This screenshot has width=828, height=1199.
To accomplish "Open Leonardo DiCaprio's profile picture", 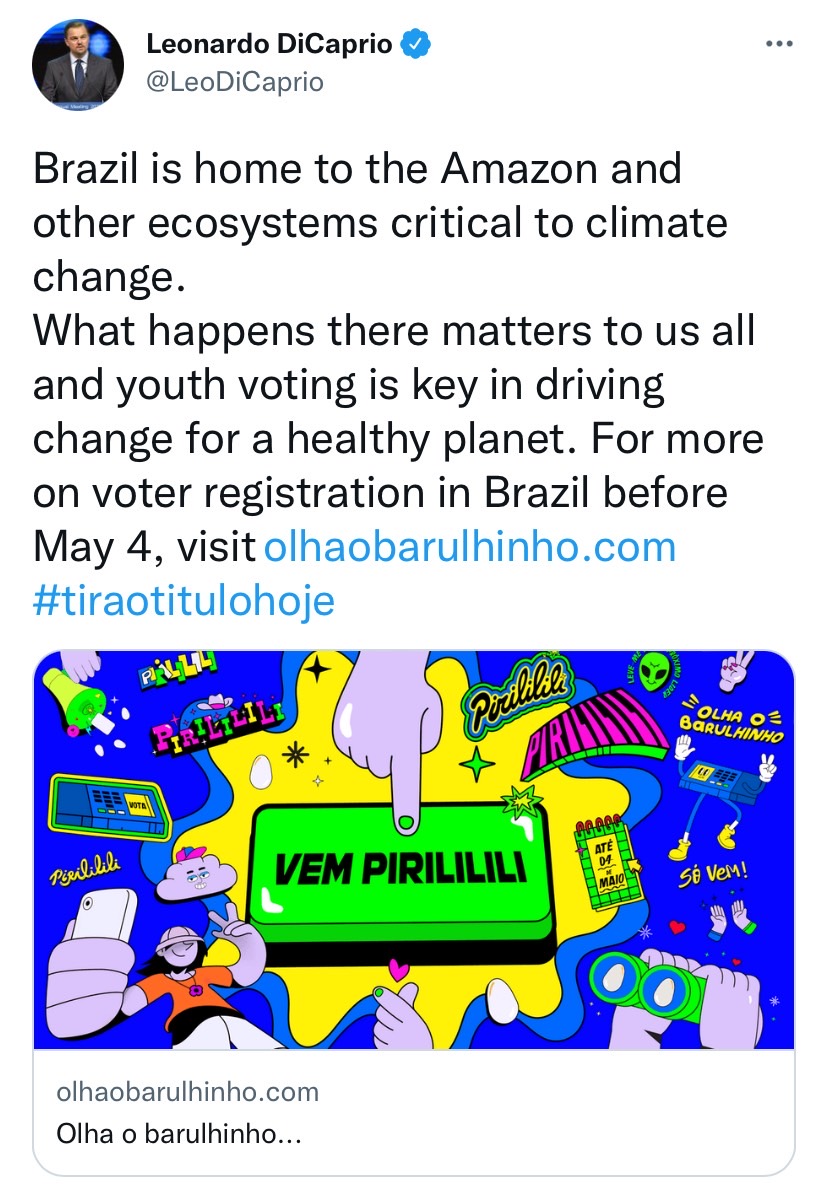I will pos(78,65).
